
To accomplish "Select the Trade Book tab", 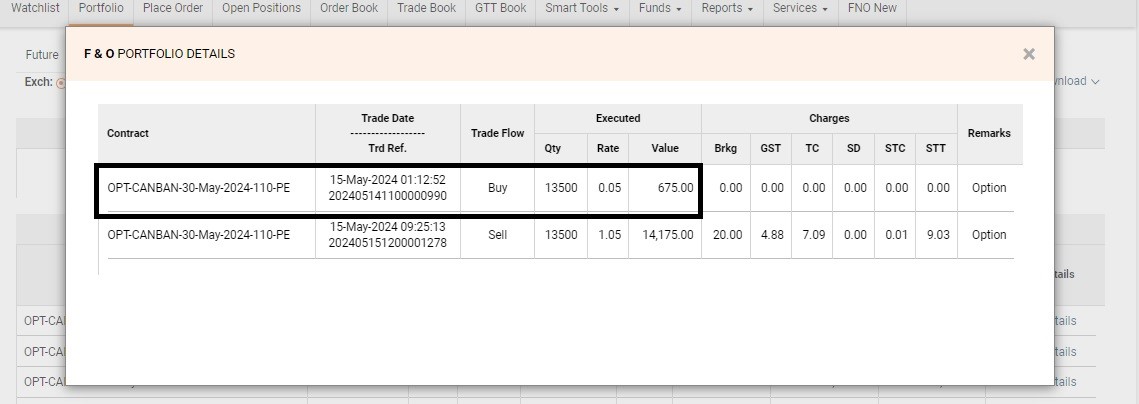I will (x=426, y=8).
